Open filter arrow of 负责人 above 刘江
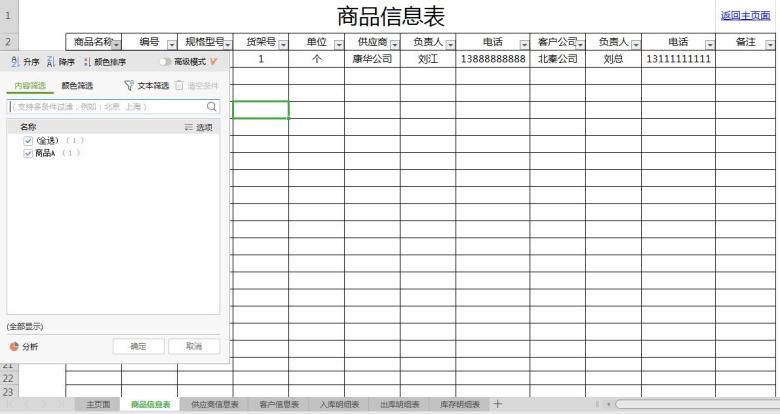The width and height of the screenshot is (780, 414). 450,45
